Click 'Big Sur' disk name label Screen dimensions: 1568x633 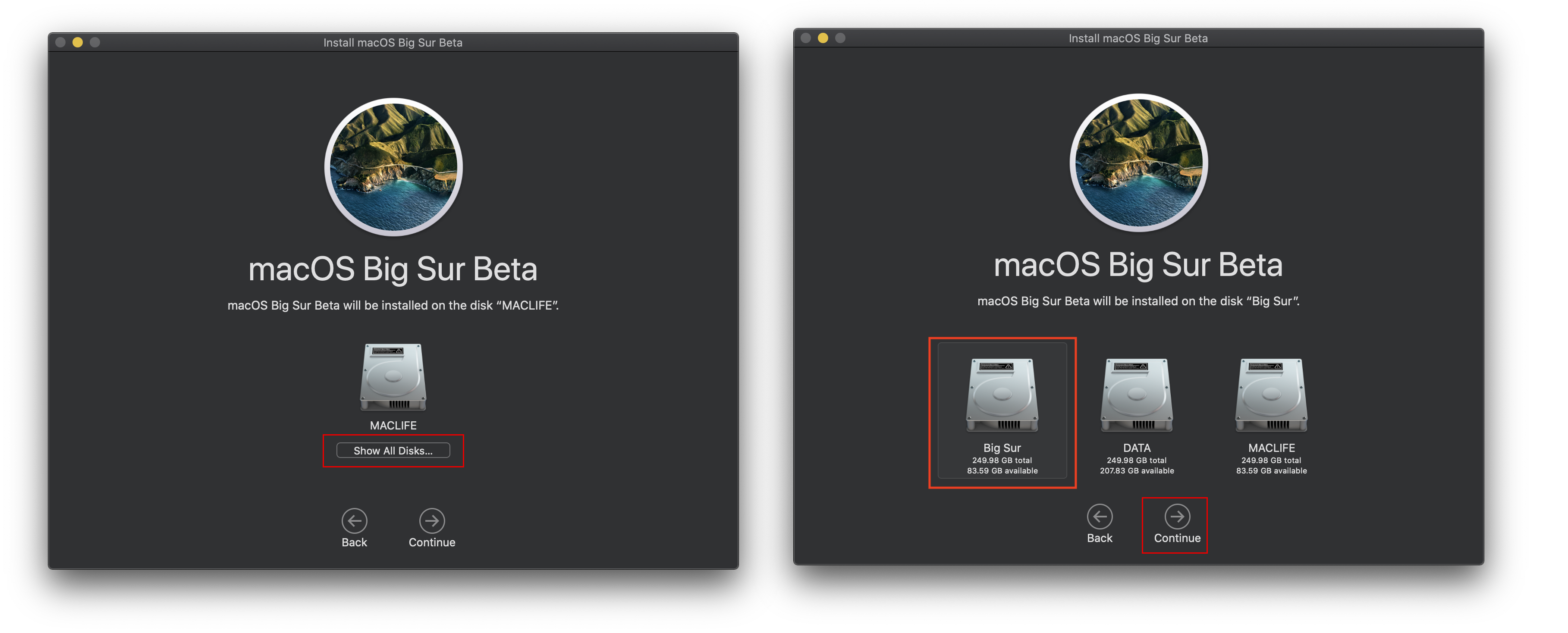pos(1002,447)
